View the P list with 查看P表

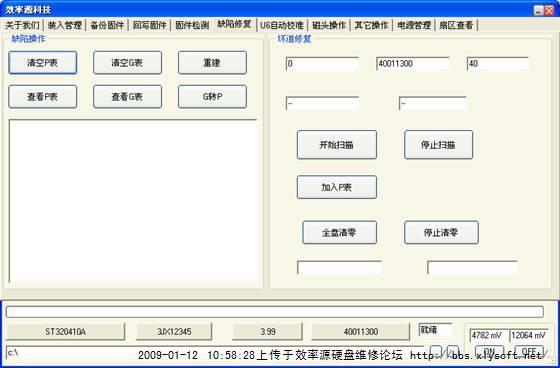point(42,96)
